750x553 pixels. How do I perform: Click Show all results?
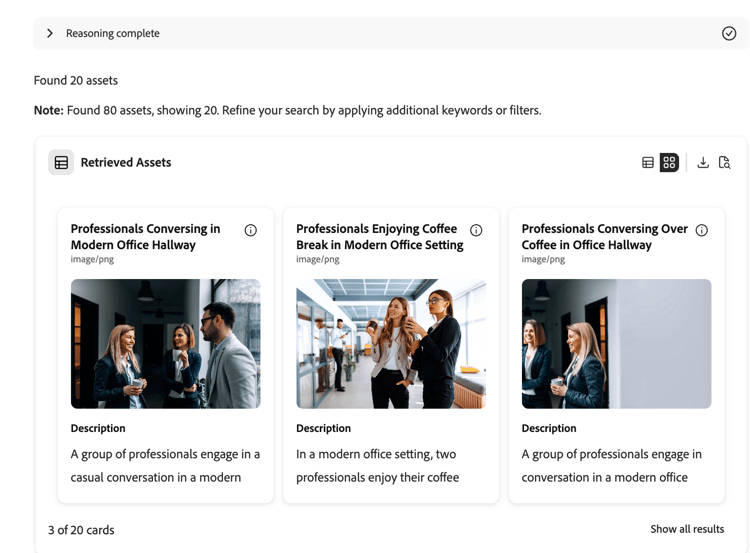tap(687, 529)
